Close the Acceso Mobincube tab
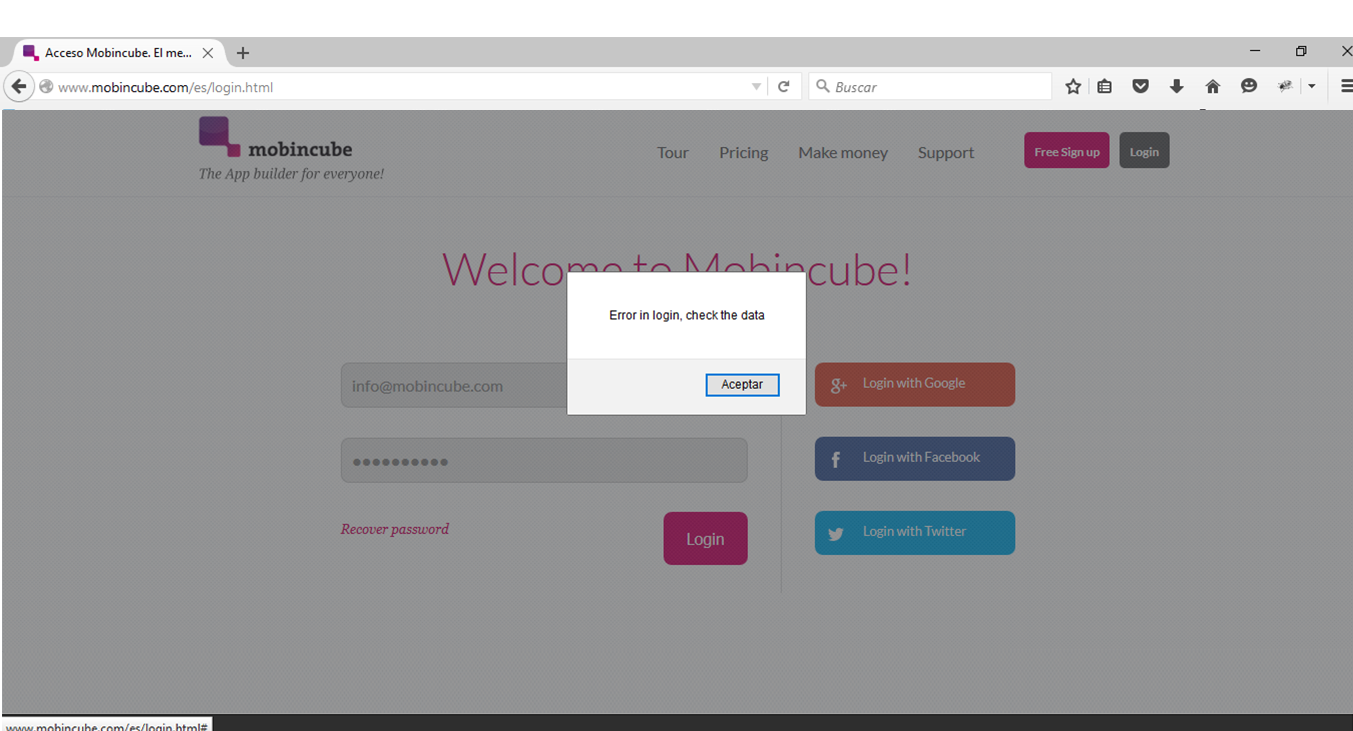Viewport: 1353px width, 731px height. pyautogui.click(x=208, y=53)
